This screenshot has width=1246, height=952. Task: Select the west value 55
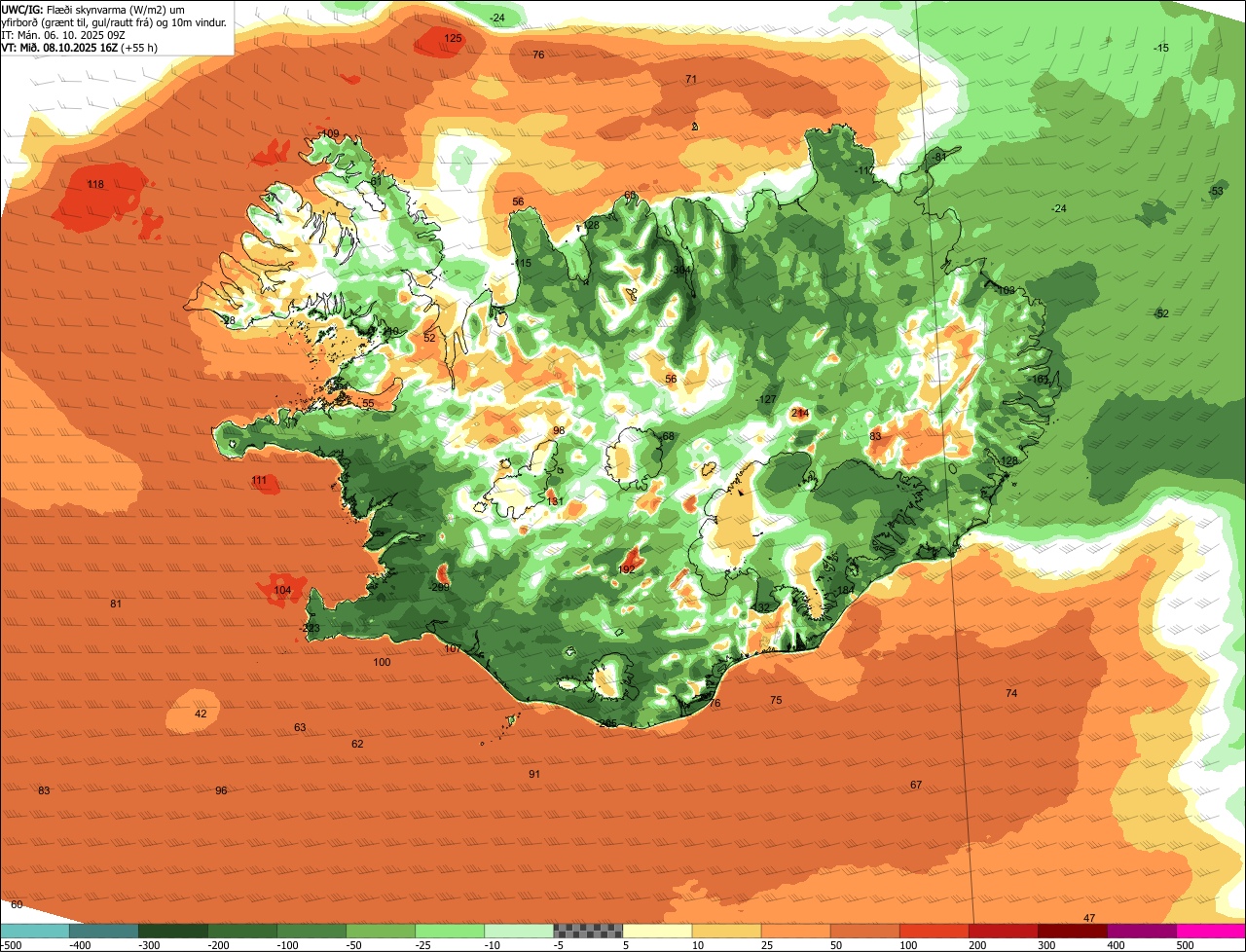coord(368,403)
